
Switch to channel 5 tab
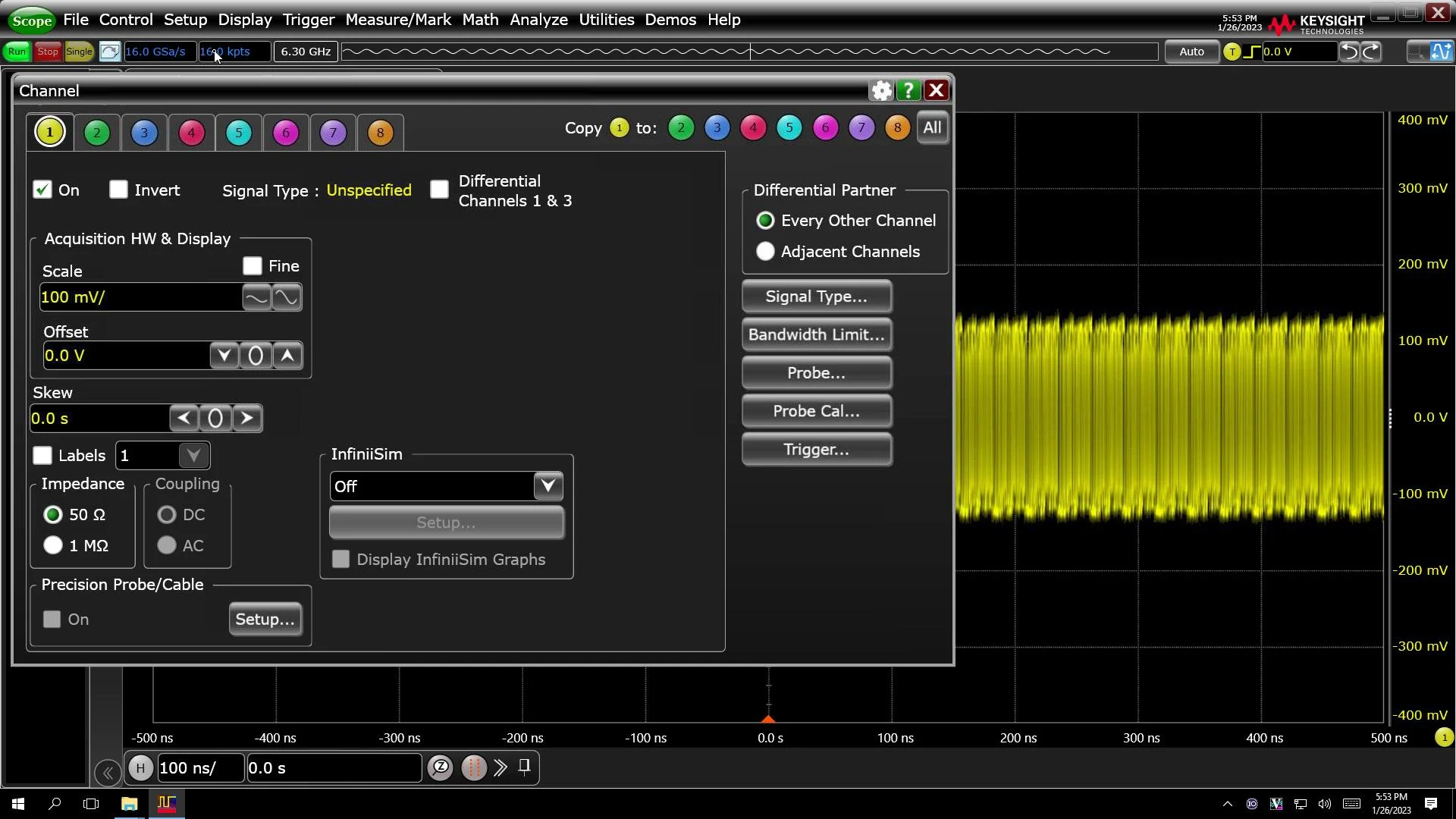pos(239,133)
